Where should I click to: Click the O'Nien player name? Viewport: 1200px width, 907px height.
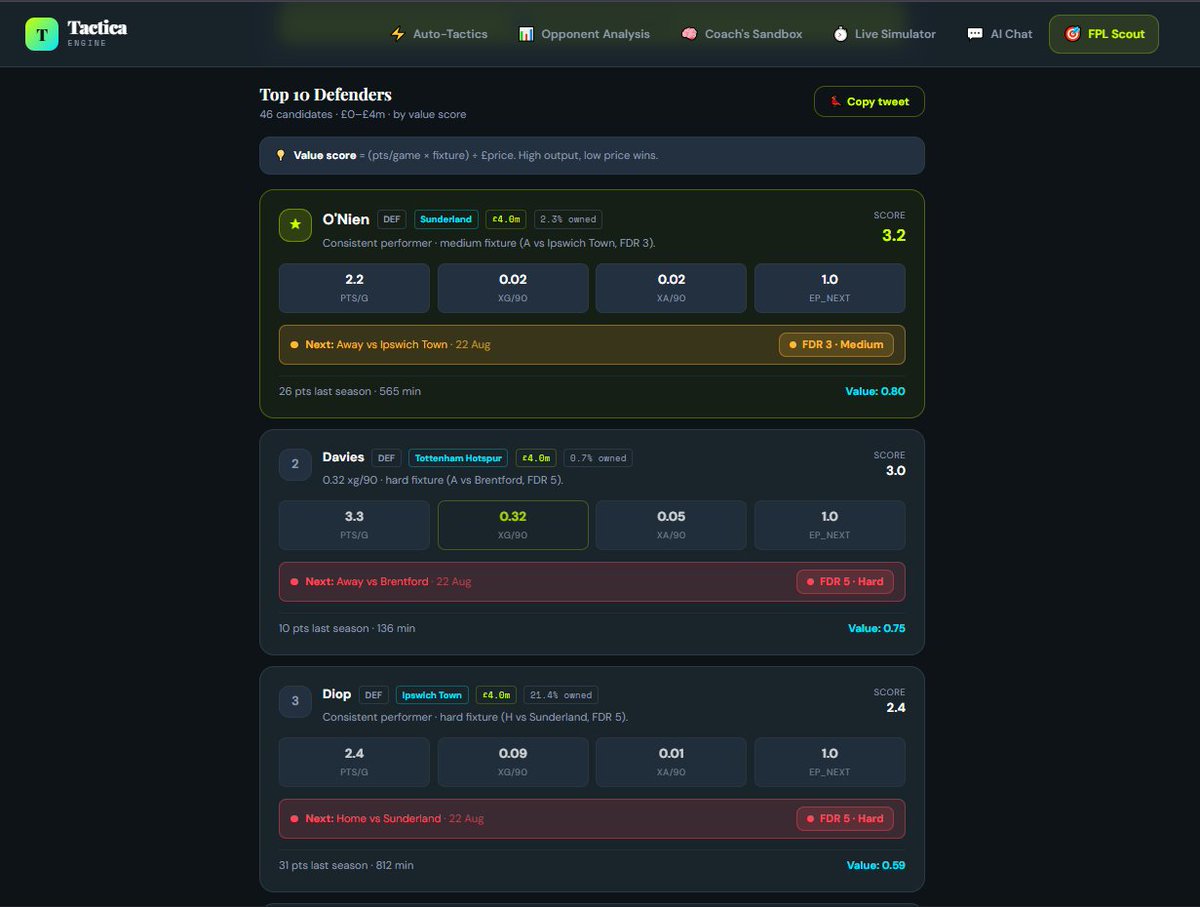coord(346,218)
